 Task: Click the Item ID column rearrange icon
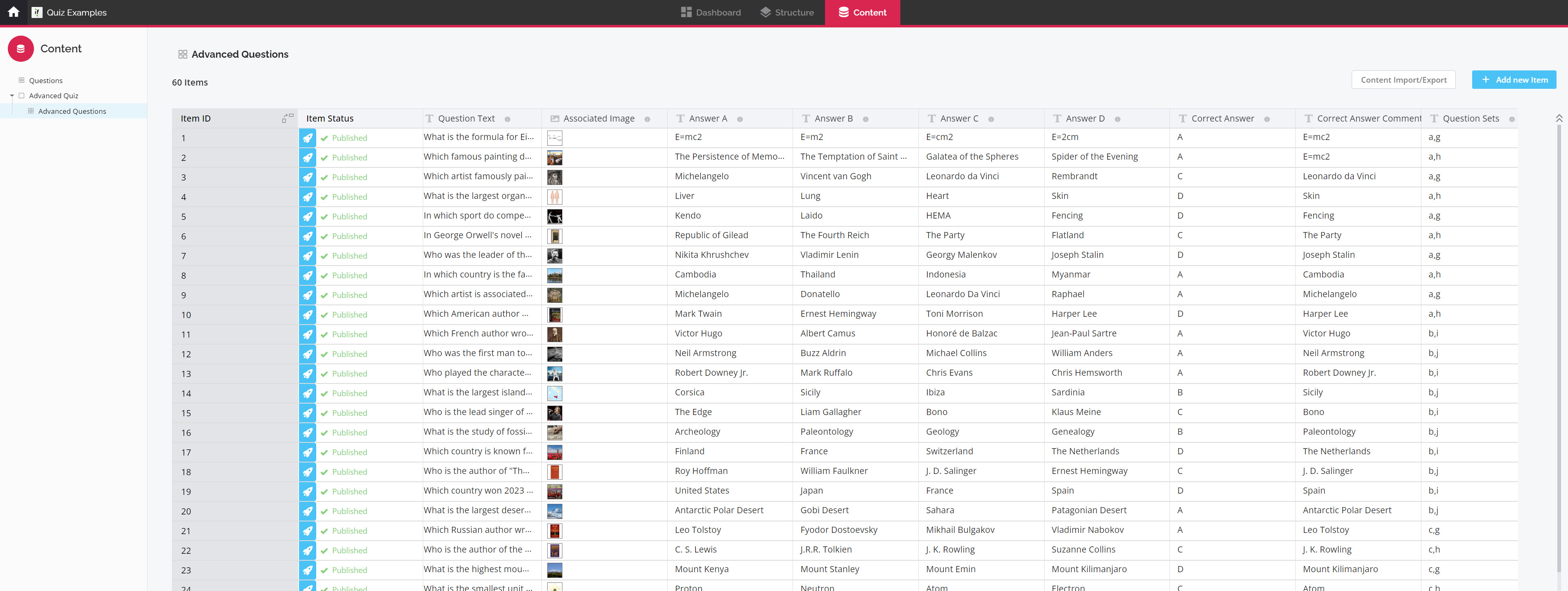point(287,118)
